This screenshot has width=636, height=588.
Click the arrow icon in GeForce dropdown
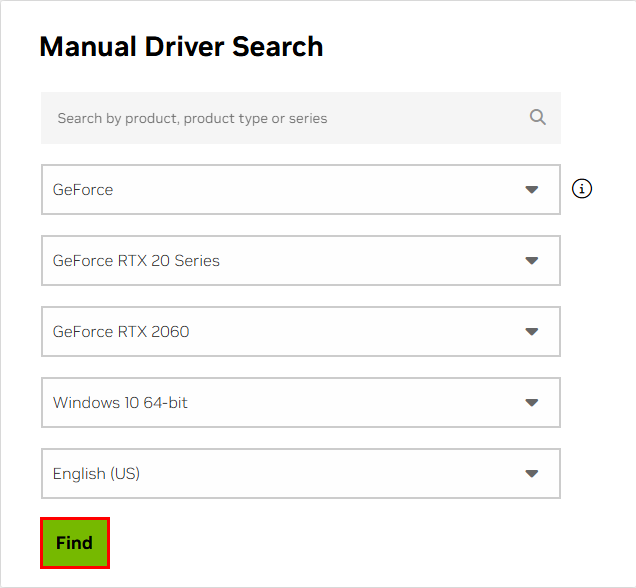pos(532,189)
